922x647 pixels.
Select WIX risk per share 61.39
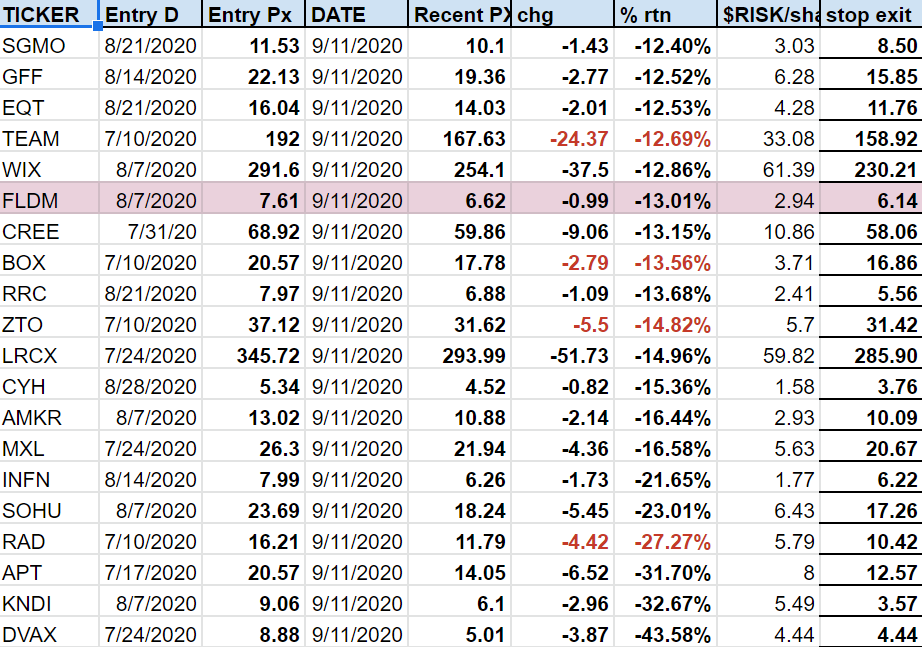[x=789, y=170]
